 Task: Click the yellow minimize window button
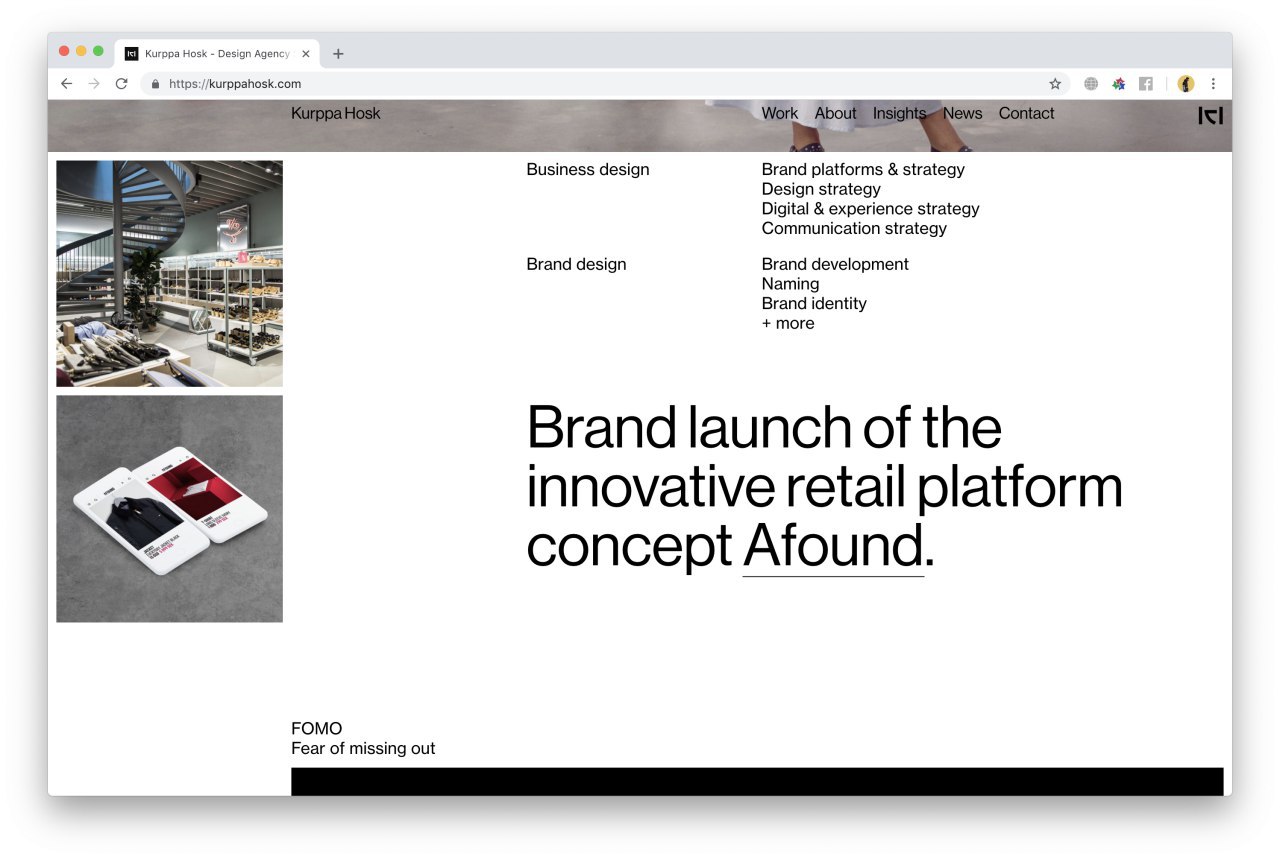pos(81,51)
